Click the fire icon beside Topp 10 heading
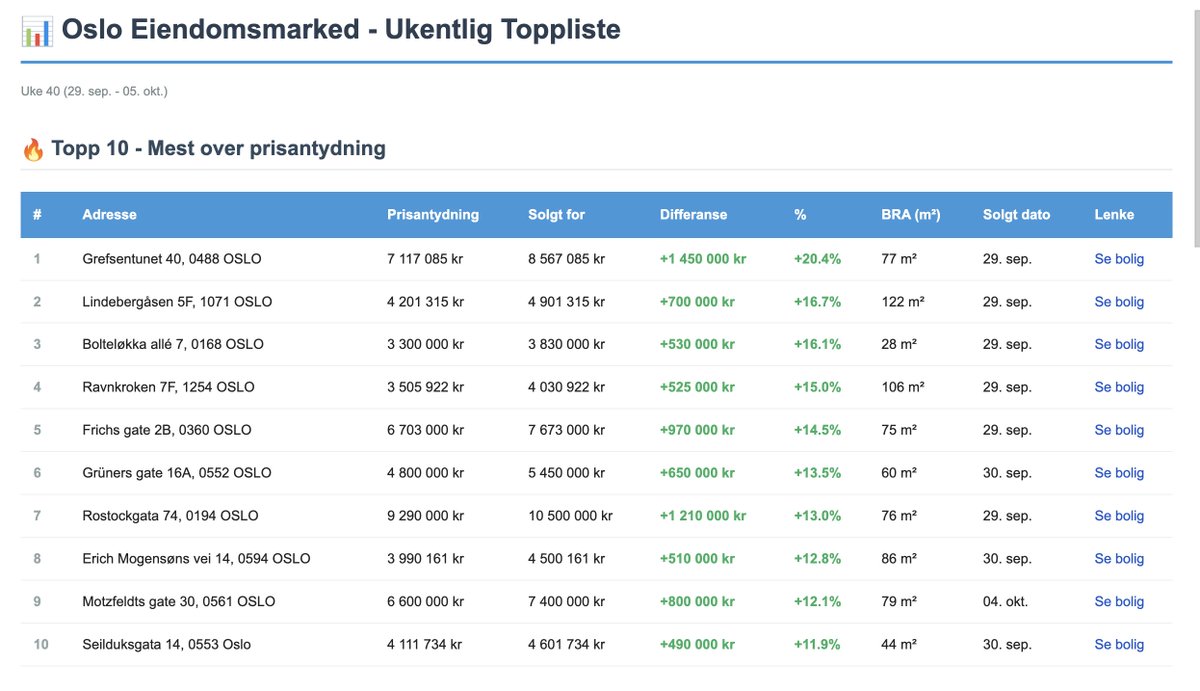1200x691 pixels. (x=33, y=150)
